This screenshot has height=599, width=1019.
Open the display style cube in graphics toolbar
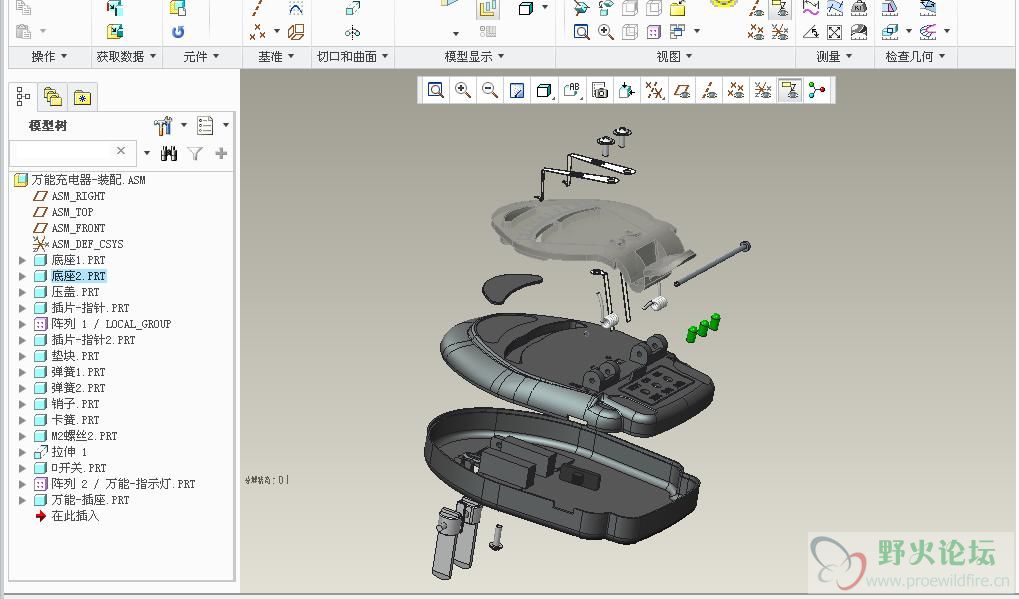(x=544, y=90)
